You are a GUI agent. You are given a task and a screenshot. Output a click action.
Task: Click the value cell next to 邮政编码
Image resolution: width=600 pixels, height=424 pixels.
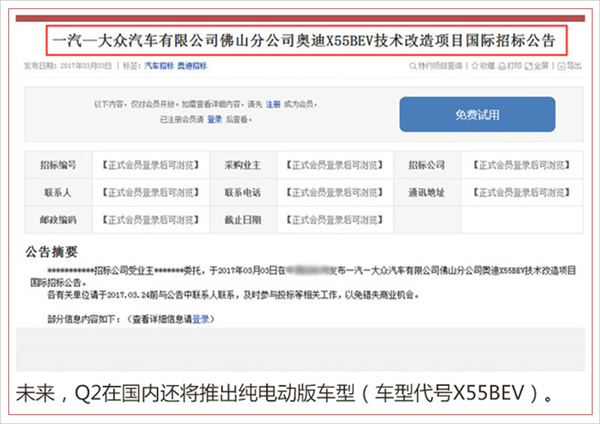tap(151, 220)
